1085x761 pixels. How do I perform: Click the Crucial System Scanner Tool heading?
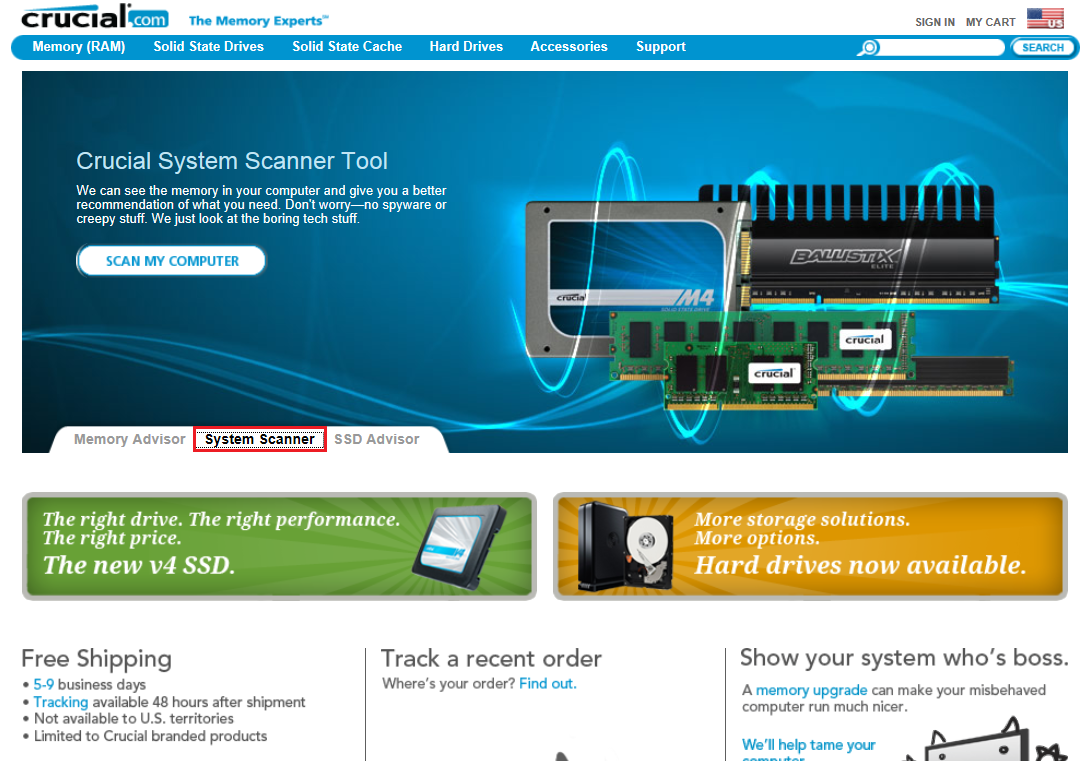[x=232, y=161]
